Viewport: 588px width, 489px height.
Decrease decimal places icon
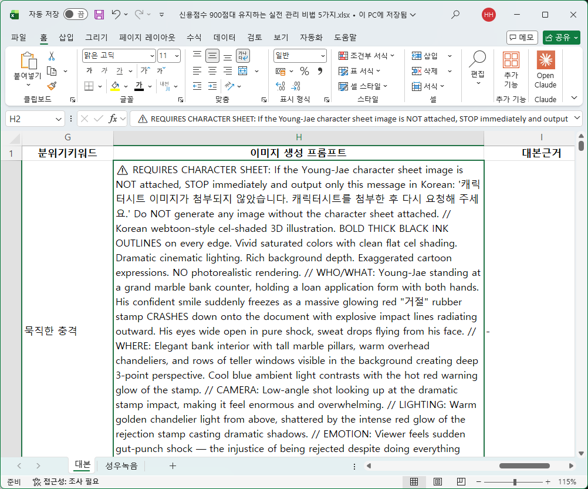(296, 86)
